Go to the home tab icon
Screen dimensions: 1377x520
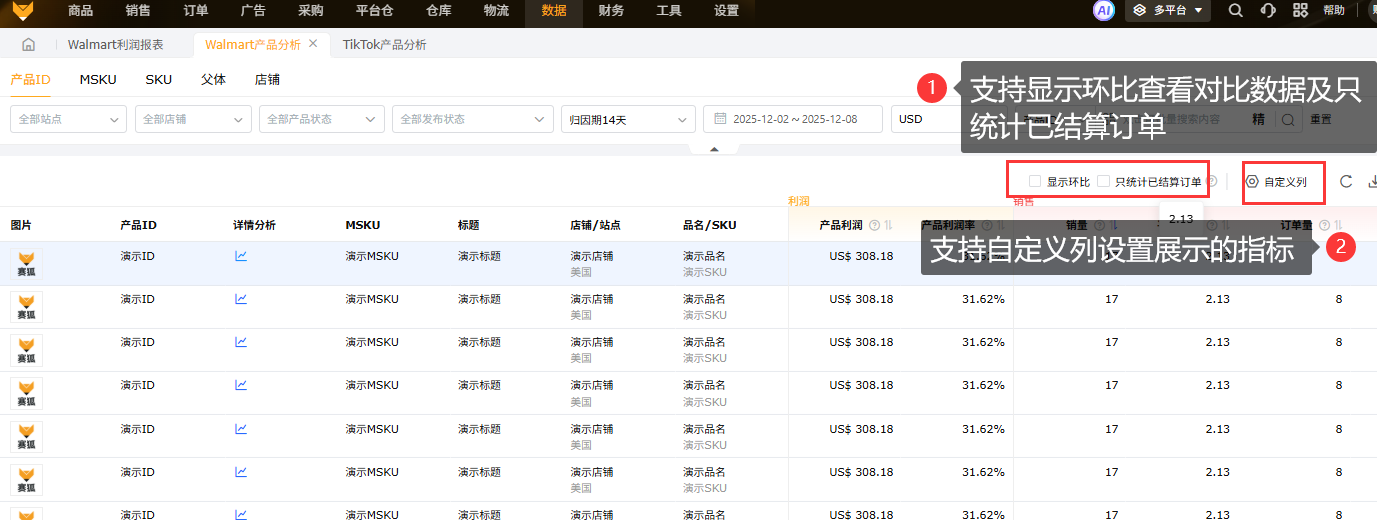coord(29,45)
